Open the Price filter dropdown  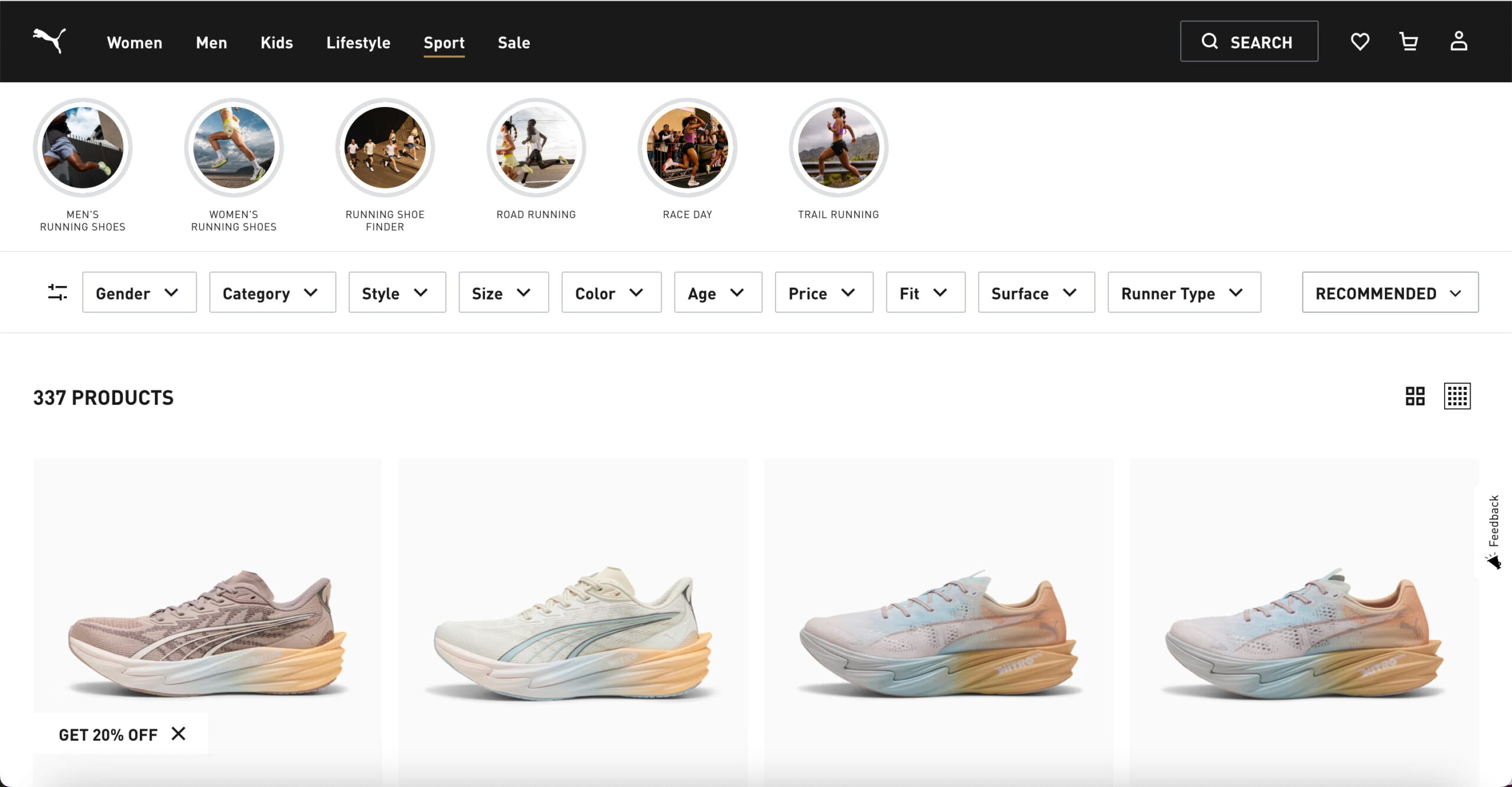tap(823, 292)
